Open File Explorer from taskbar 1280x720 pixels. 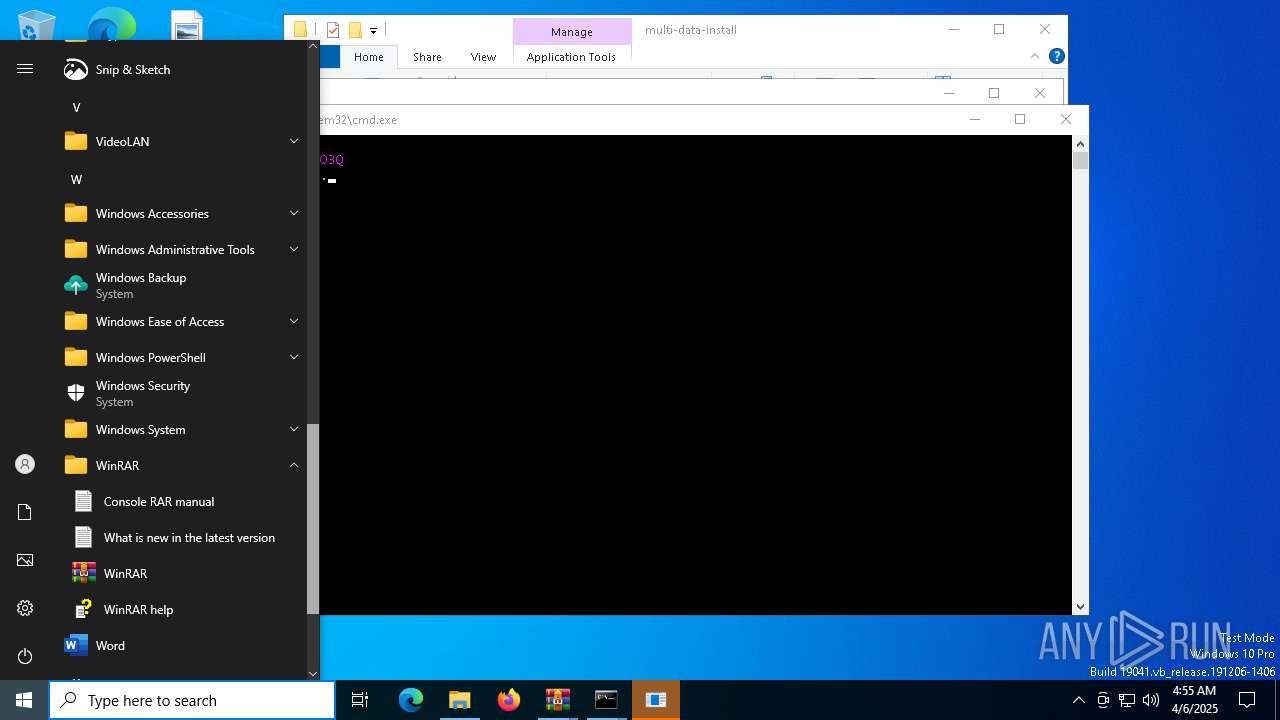(459, 700)
